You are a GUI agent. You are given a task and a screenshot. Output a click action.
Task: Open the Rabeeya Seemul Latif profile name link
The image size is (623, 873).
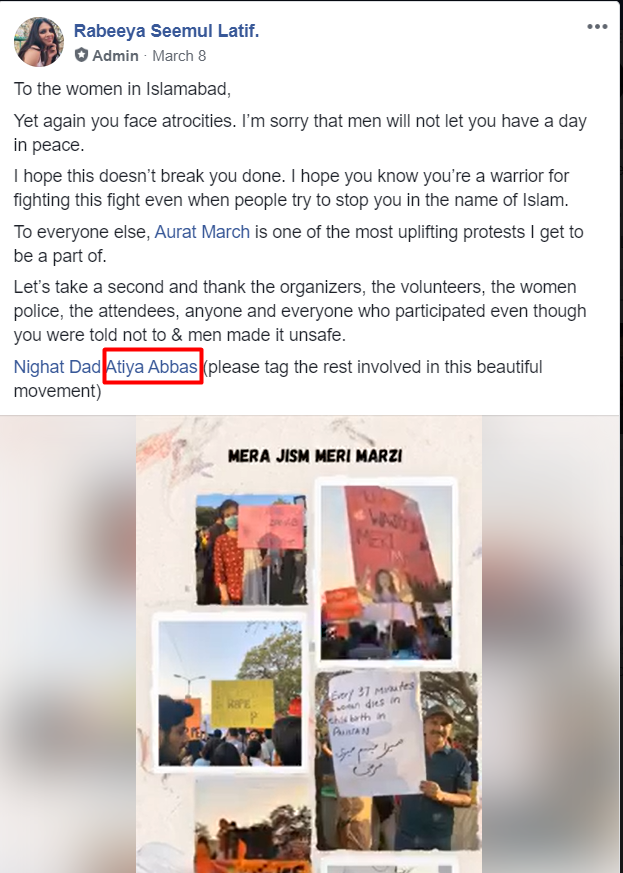[166, 31]
